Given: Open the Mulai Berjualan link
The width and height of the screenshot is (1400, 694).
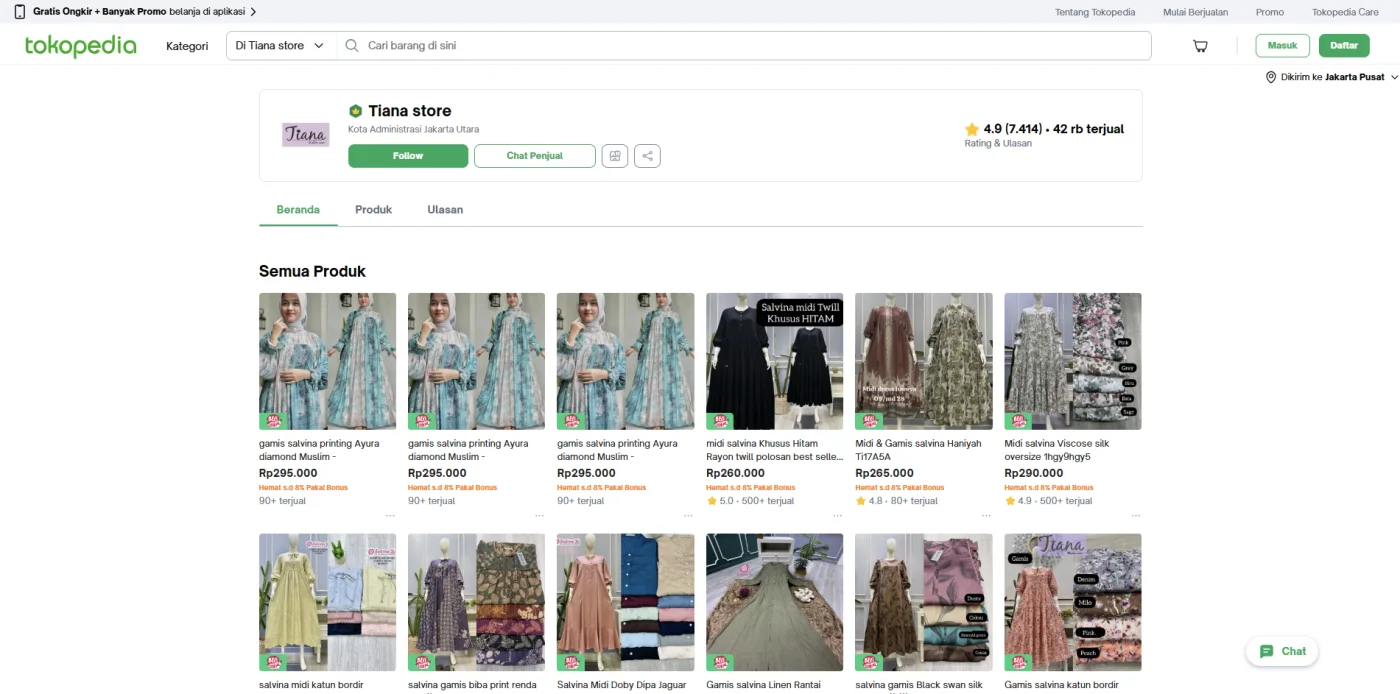Looking at the screenshot, I should pos(1195,12).
